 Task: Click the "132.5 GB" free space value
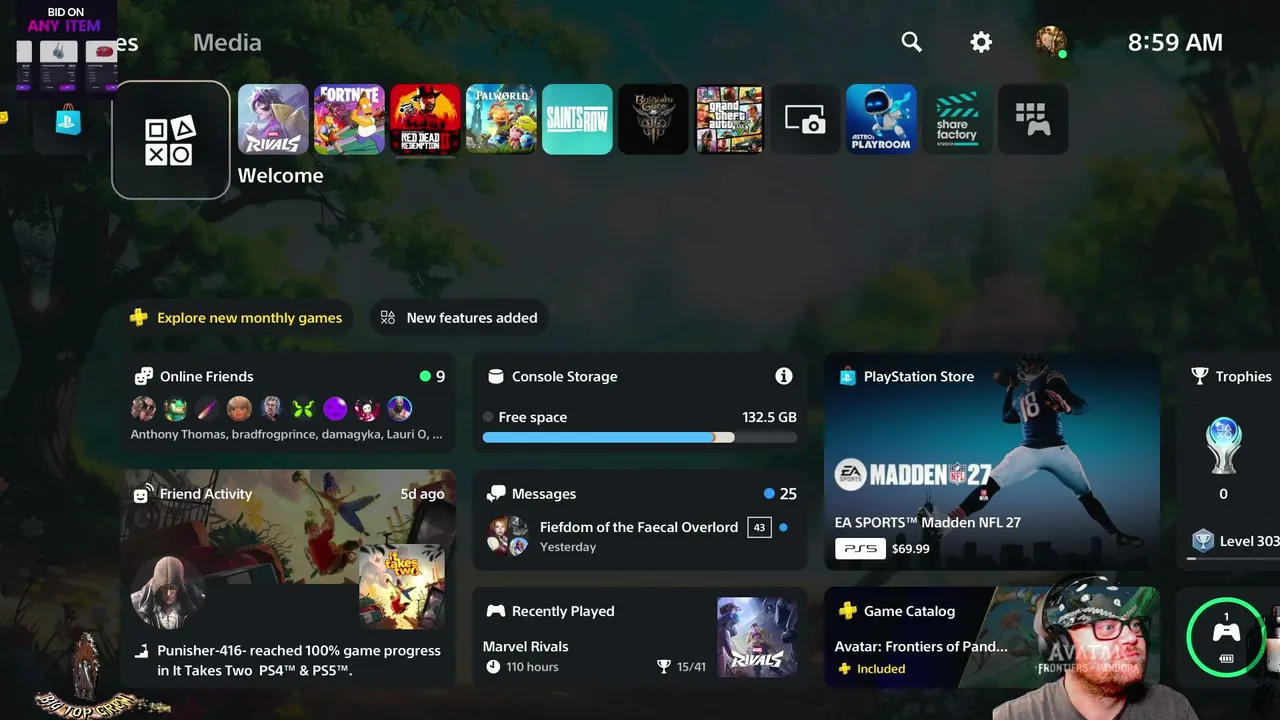click(769, 417)
